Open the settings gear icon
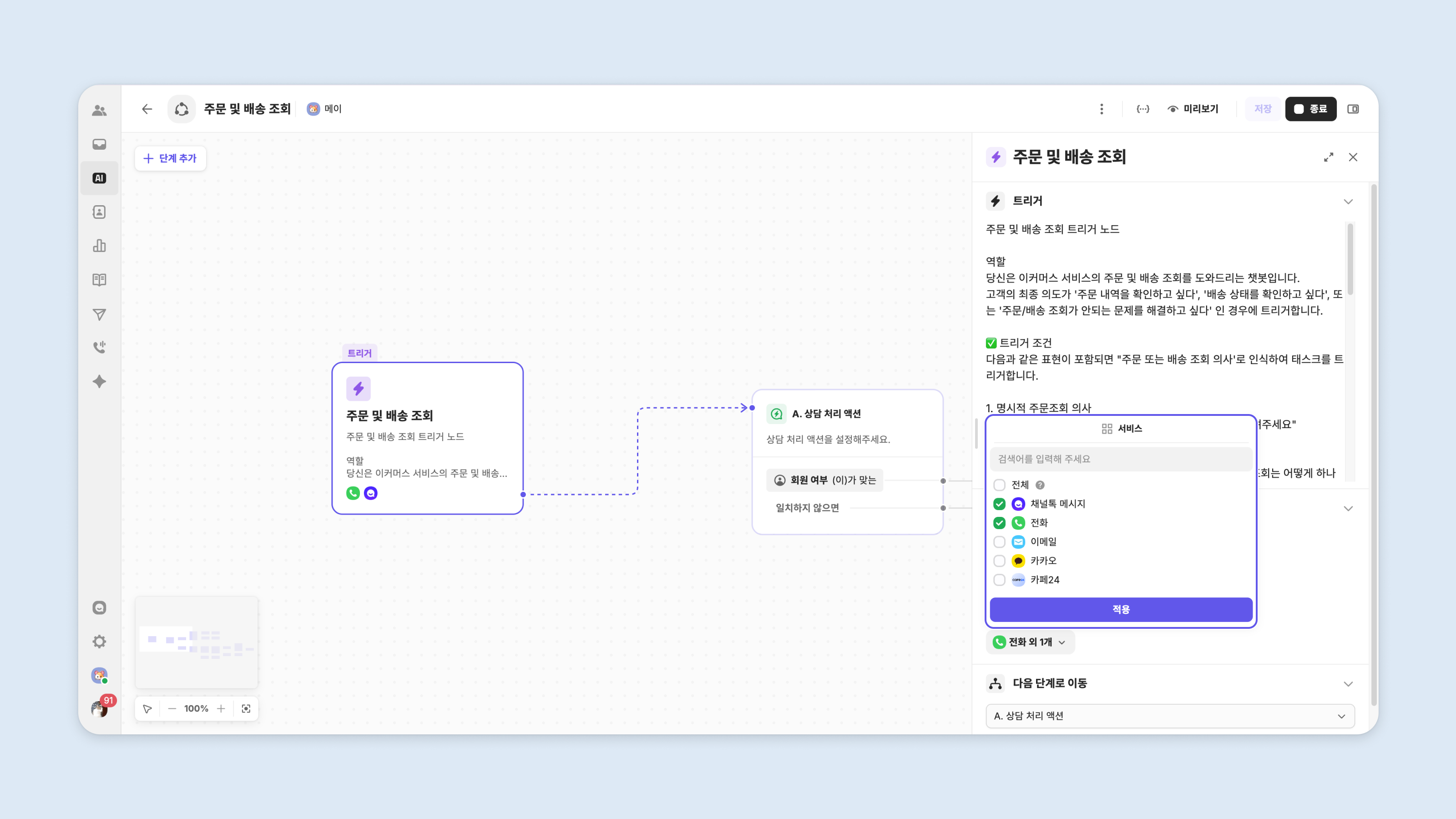Viewport: 1456px width, 819px height. [x=99, y=642]
